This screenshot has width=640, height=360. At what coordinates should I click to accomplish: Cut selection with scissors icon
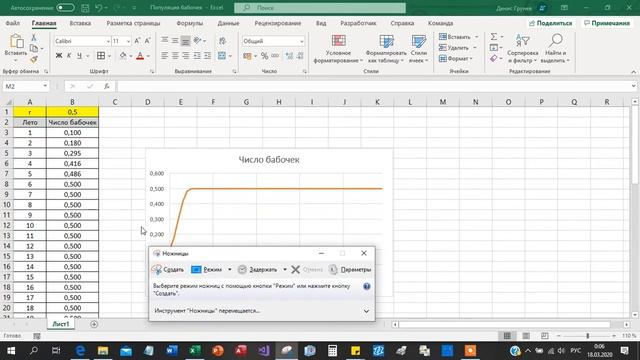click(x=34, y=38)
